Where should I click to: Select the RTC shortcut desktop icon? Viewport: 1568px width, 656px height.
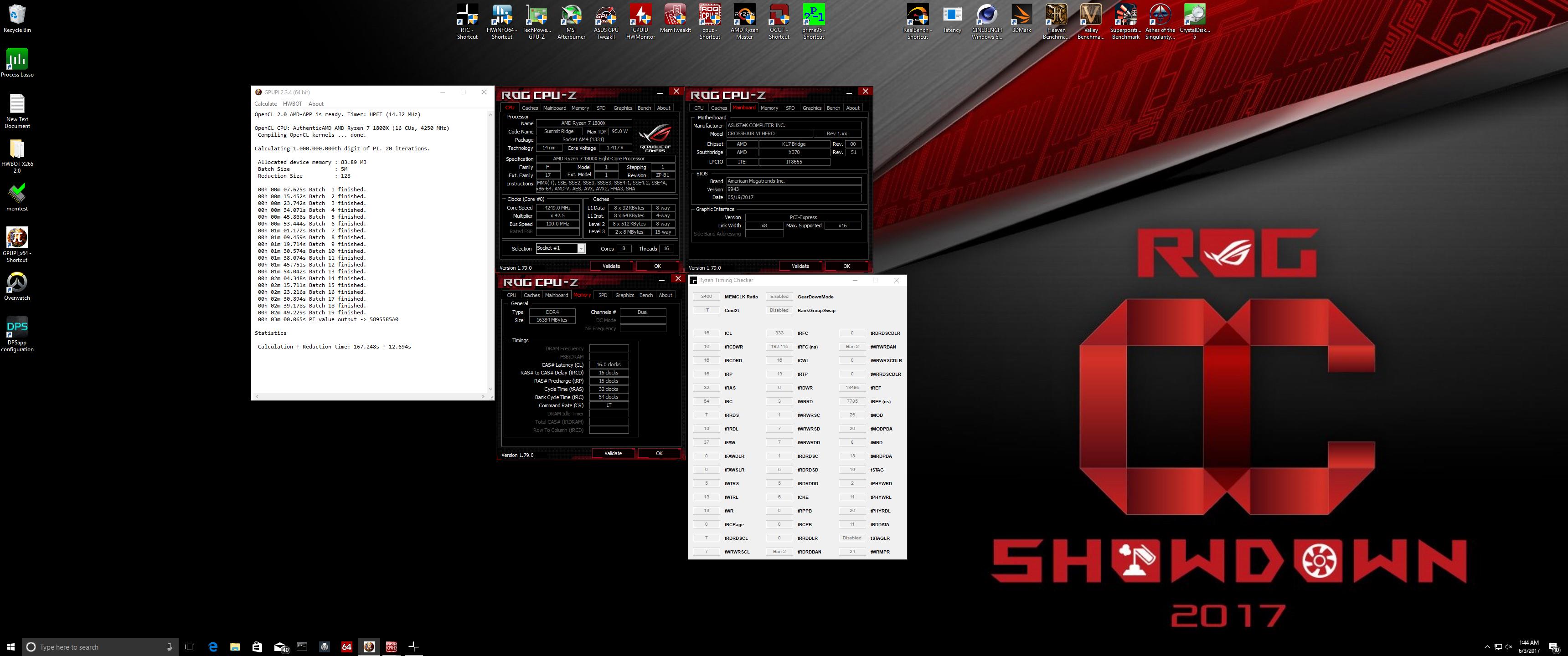pos(467,21)
